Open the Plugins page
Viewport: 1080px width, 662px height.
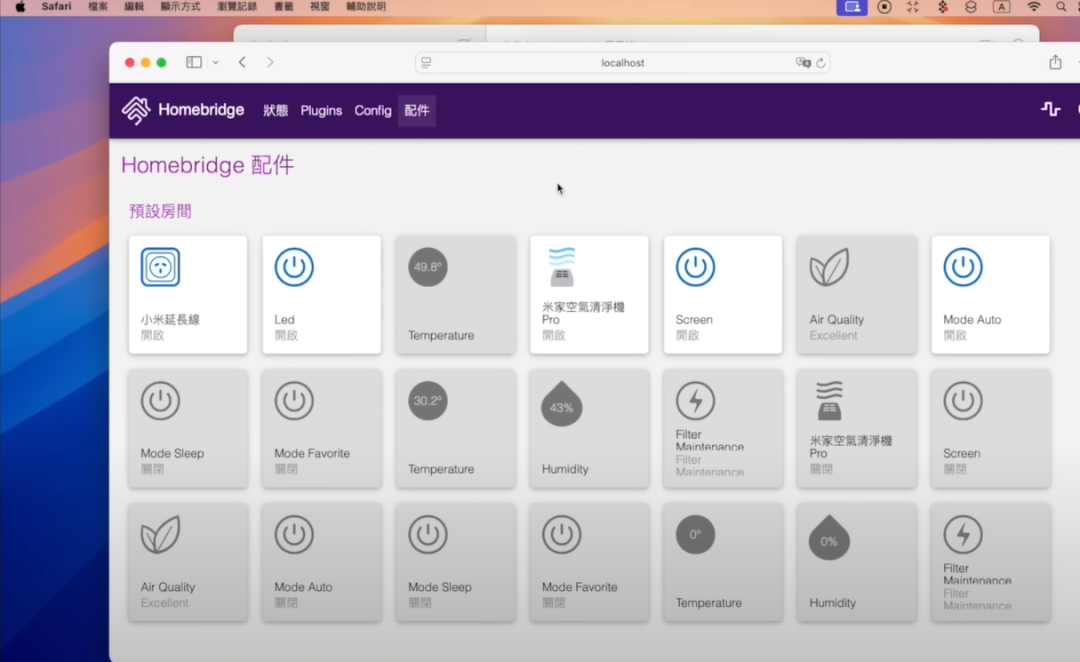click(321, 110)
